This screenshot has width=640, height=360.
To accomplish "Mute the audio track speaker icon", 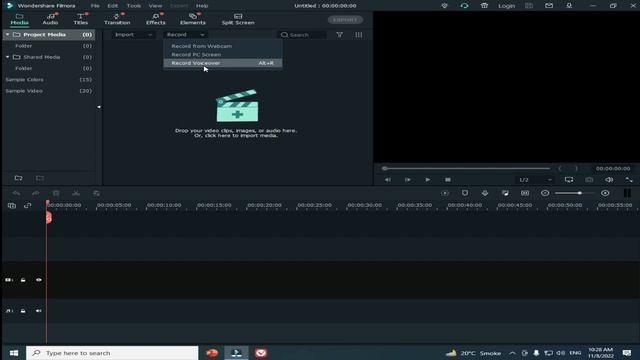I will (x=39, y=311).
